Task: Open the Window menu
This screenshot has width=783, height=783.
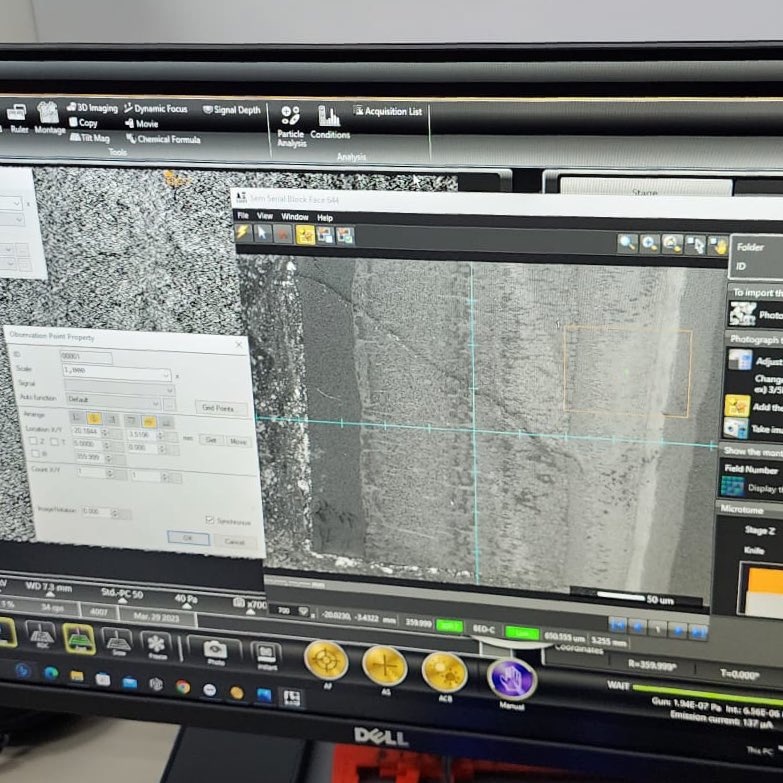Action: pos(294,217)
